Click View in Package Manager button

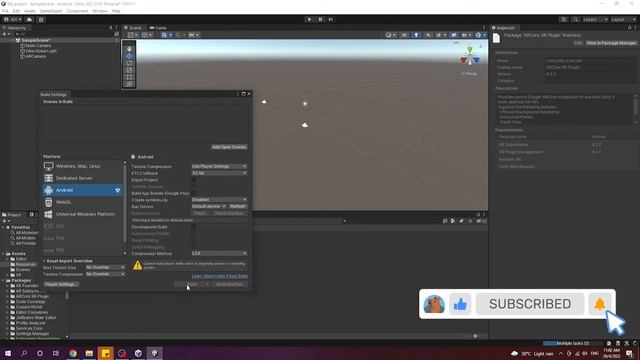(x=611, y=43)
